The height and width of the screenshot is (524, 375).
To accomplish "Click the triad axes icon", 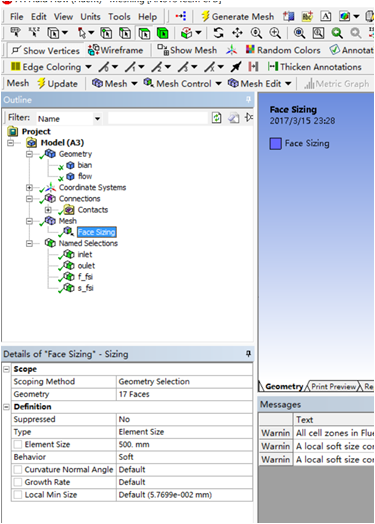I will tap(231, 50).
